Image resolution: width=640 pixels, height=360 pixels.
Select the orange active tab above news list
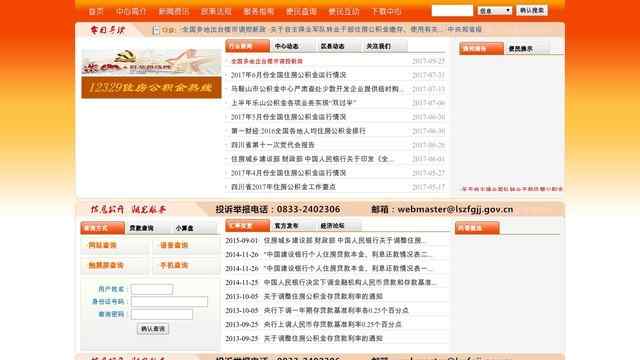coord(247,46)
